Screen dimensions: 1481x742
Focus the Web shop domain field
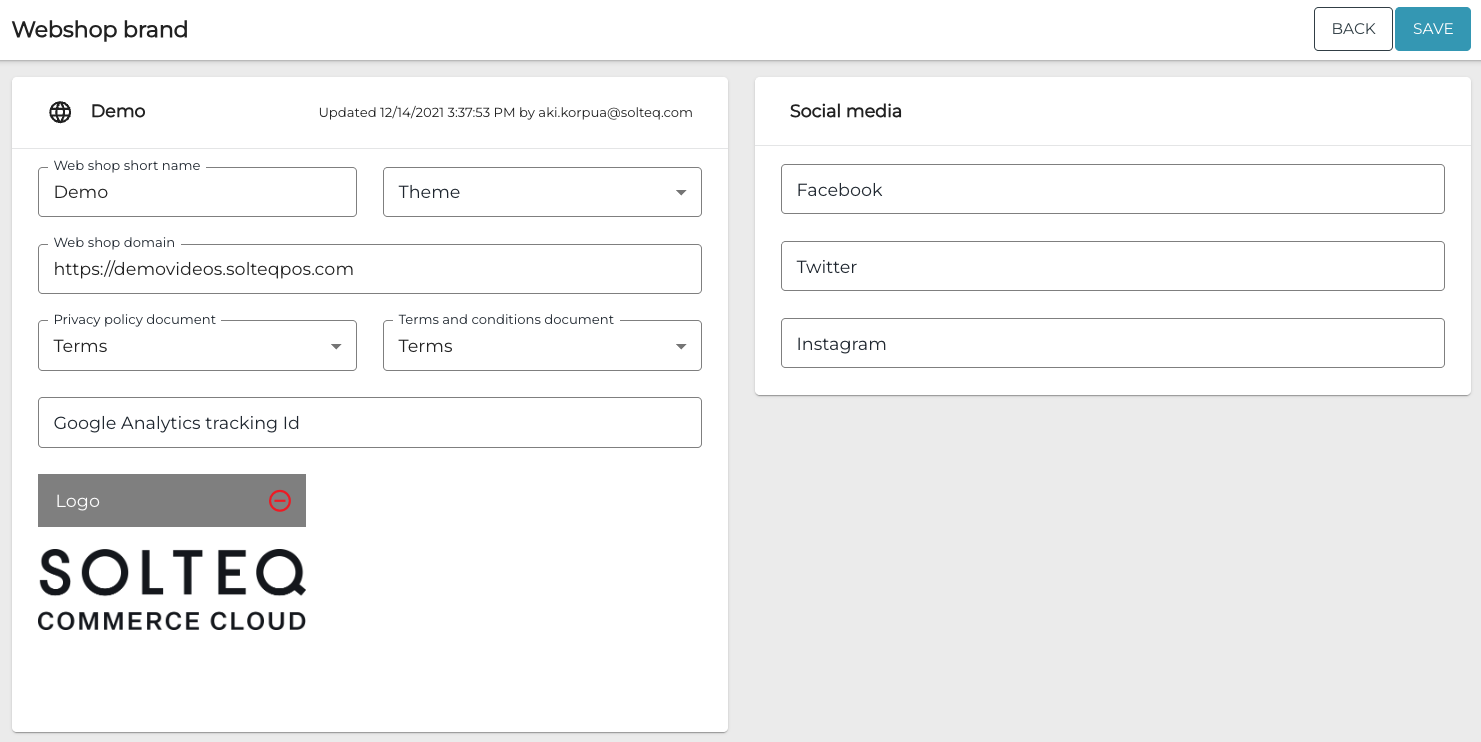(370, 269)
